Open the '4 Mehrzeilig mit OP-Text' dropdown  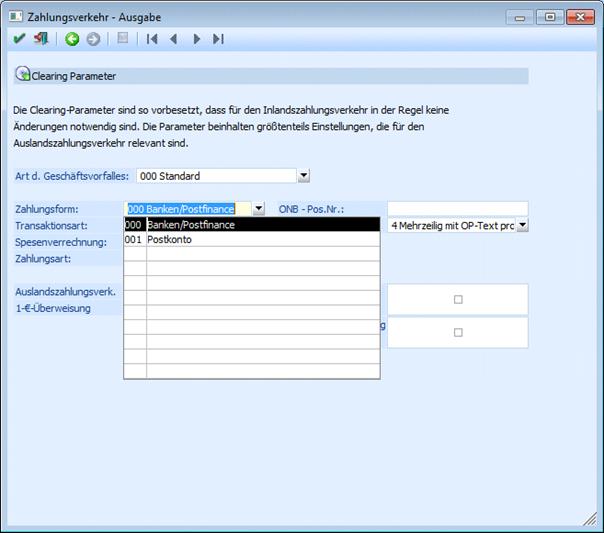[x=521, y=225]
